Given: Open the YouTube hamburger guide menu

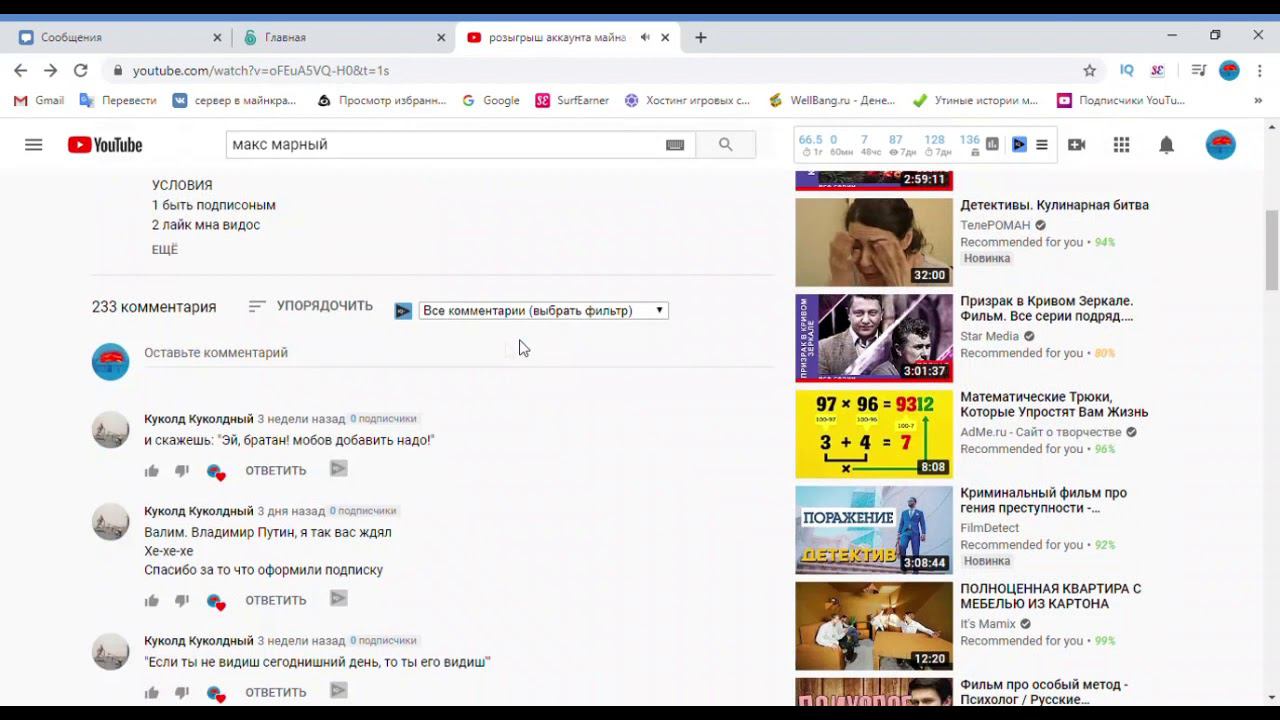Looking at the screenshot, I should [33, 145].
